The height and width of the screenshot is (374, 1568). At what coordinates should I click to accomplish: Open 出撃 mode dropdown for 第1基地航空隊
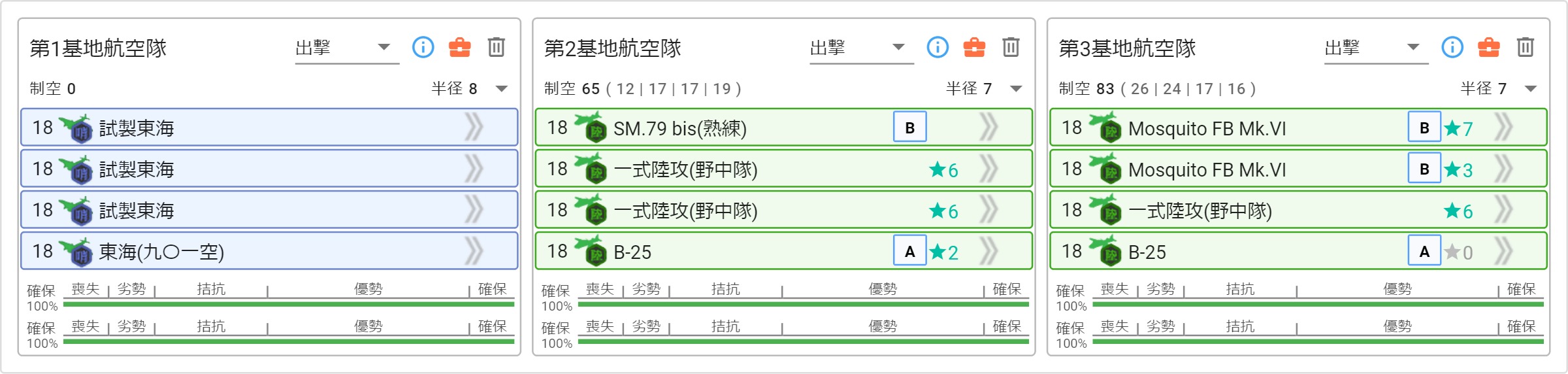[x=347, y=48]
